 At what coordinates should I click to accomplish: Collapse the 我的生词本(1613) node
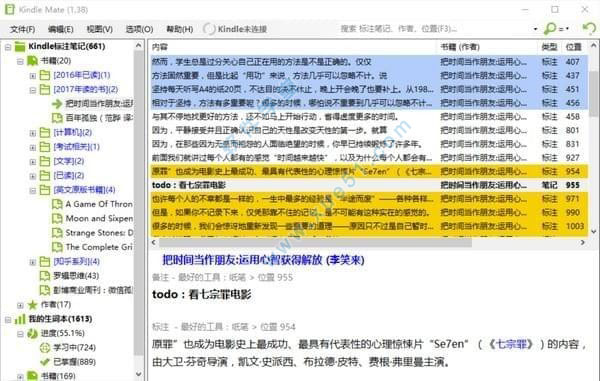pos(8,319)
